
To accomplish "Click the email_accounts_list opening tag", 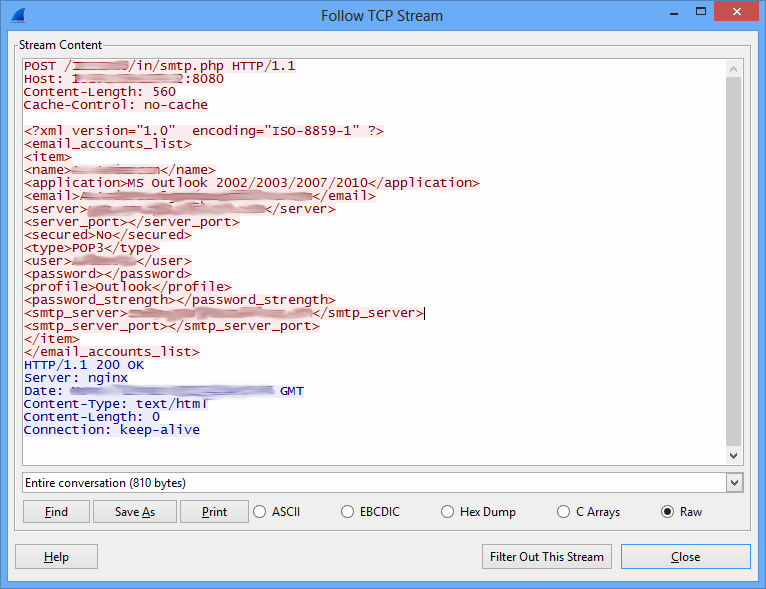I will click(108, 144).
